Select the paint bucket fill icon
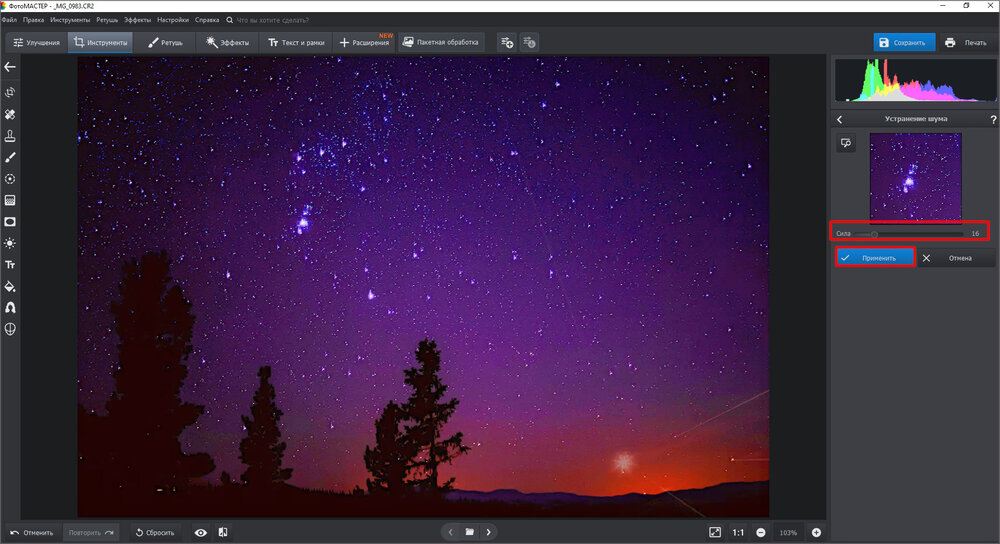The image size is (1000, 544). click(x=10, y=286)
